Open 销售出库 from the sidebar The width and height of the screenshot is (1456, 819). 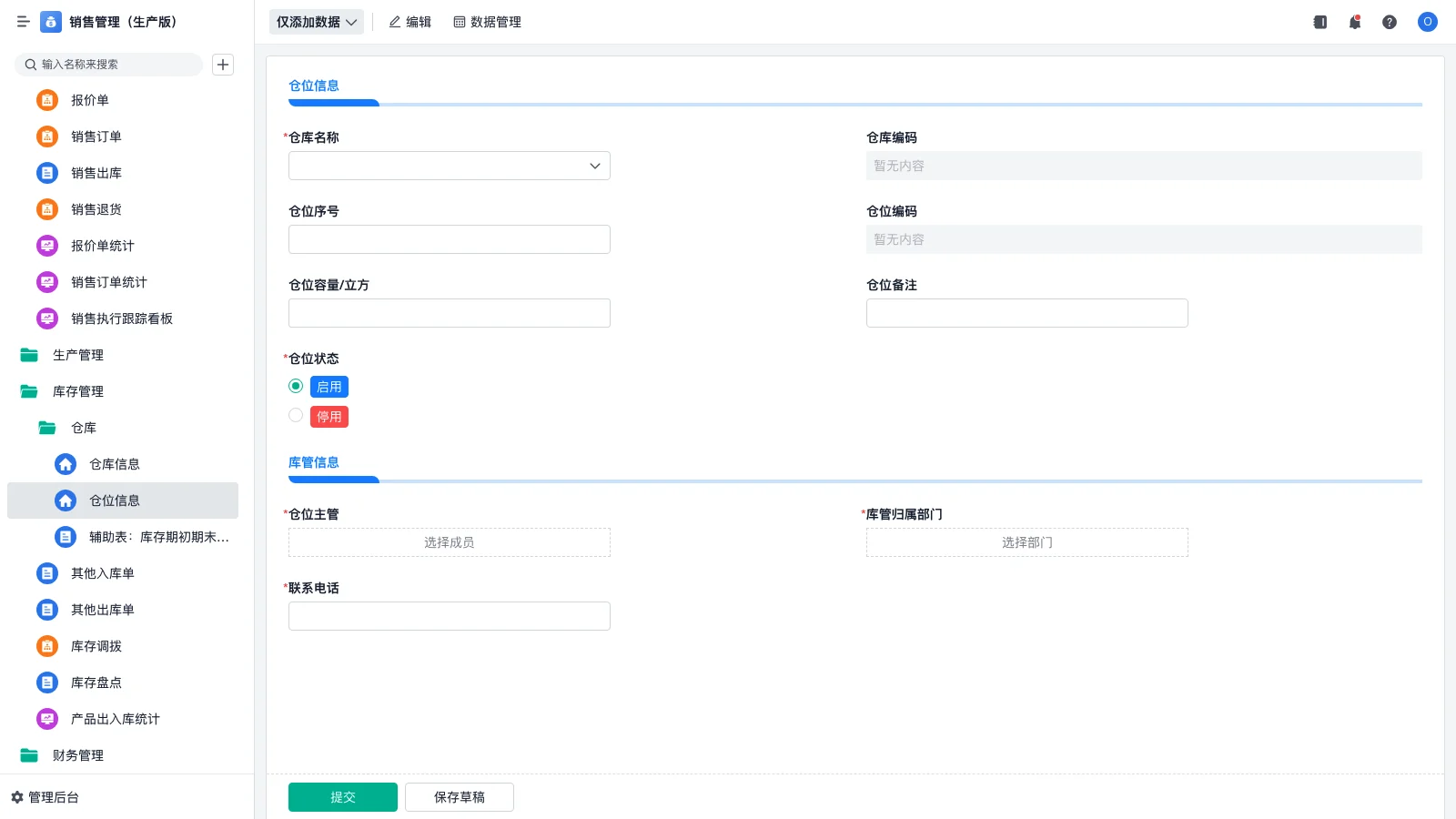(x=96, y=173)
